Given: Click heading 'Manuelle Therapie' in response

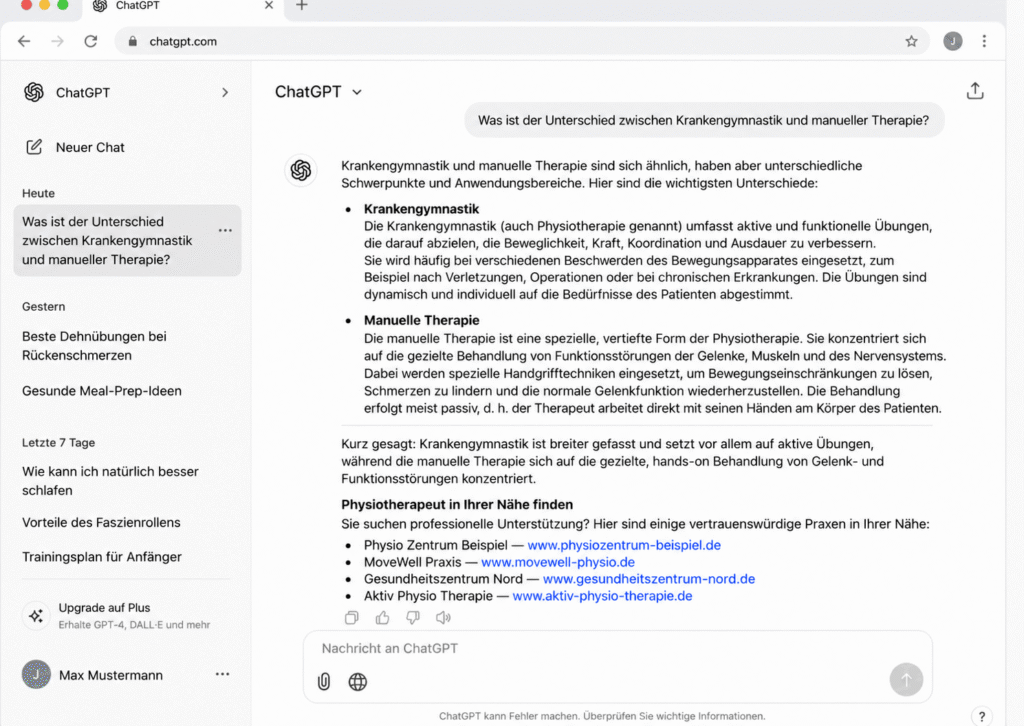Looking at the screenshot, I should (421, 321).
